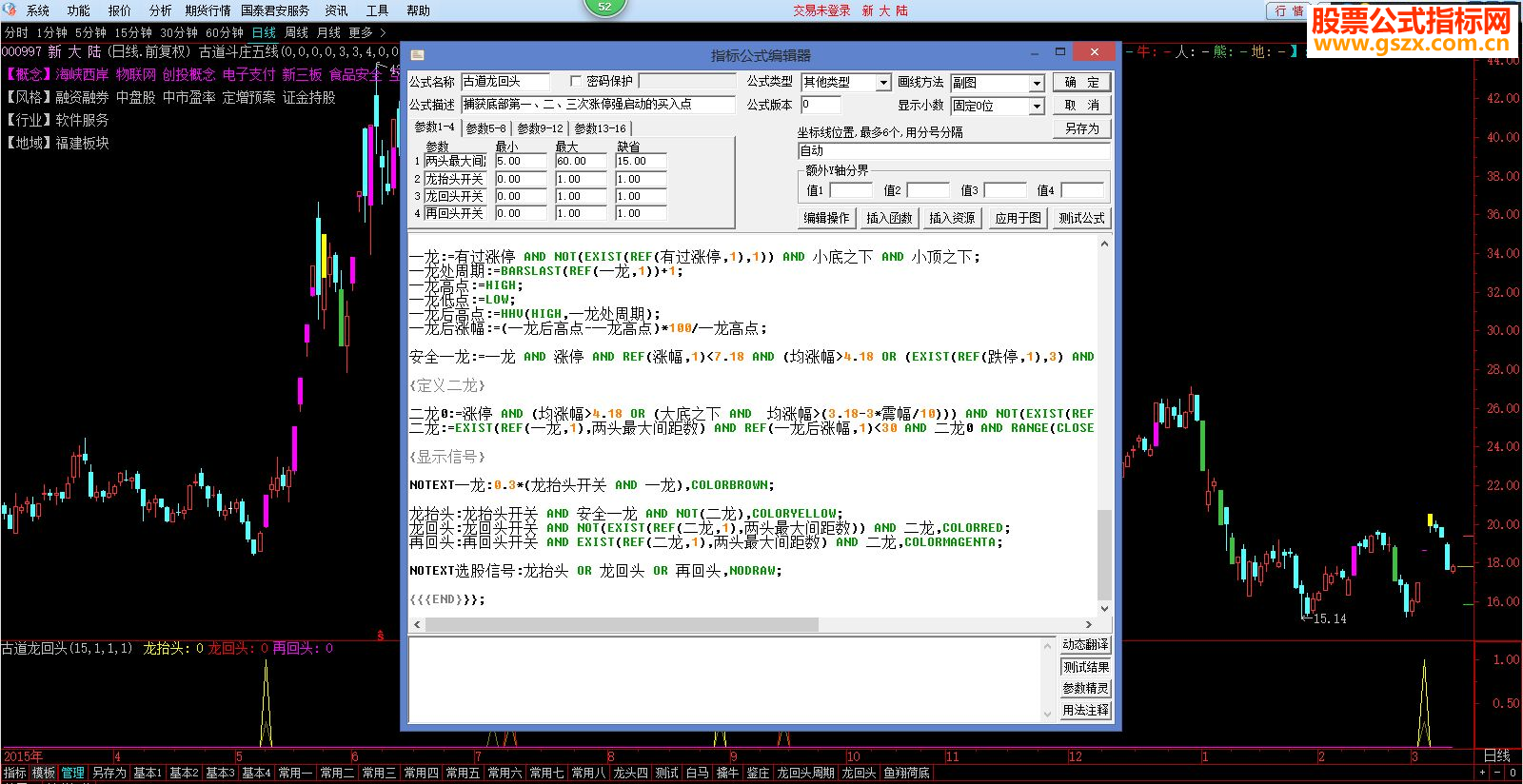Click the 龙抬头开关 parameter name field
This screenshot has width=1523, height=784.
(x=455, y=179)
